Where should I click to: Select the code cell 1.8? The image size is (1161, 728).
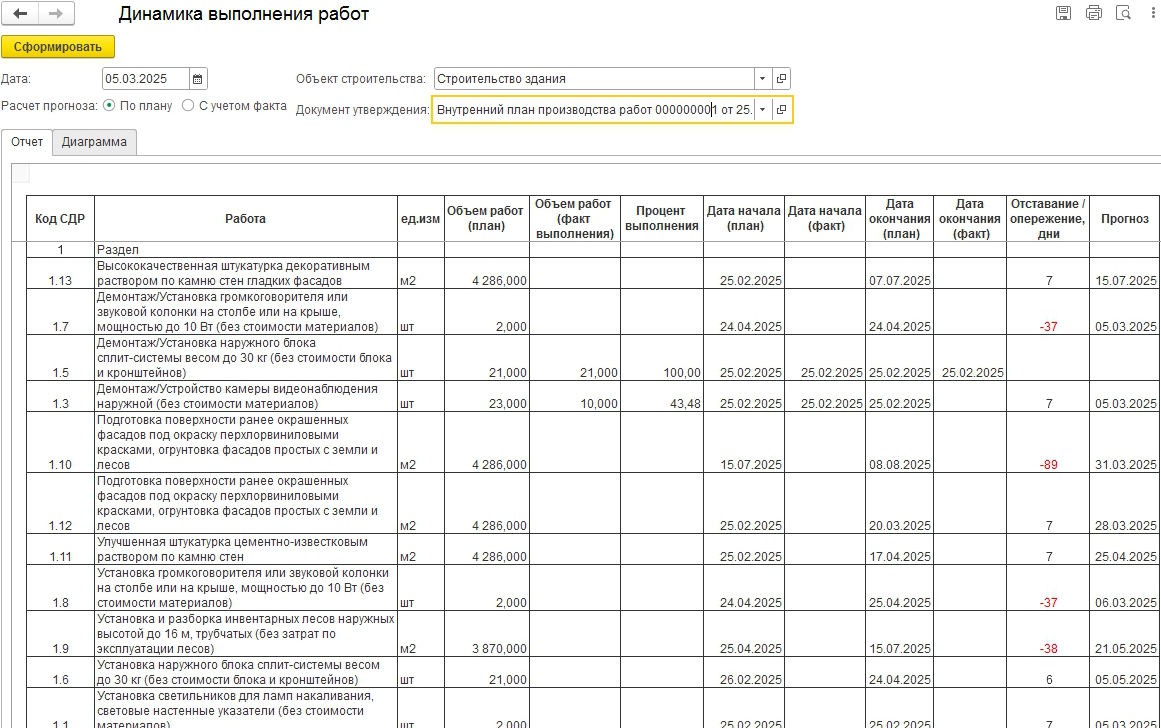[60, 588]
